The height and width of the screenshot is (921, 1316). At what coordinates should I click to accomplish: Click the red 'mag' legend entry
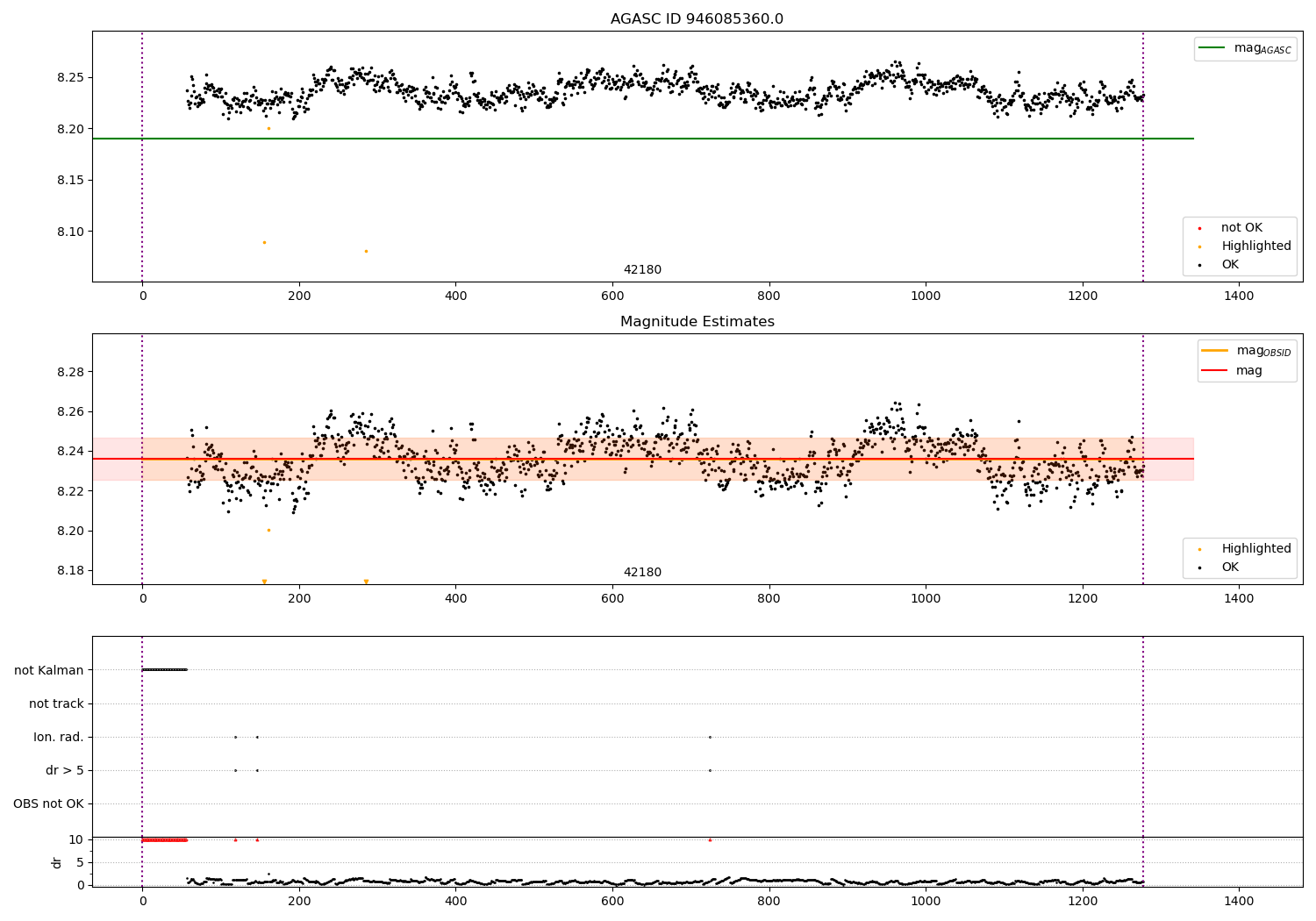coord(1233,370)
